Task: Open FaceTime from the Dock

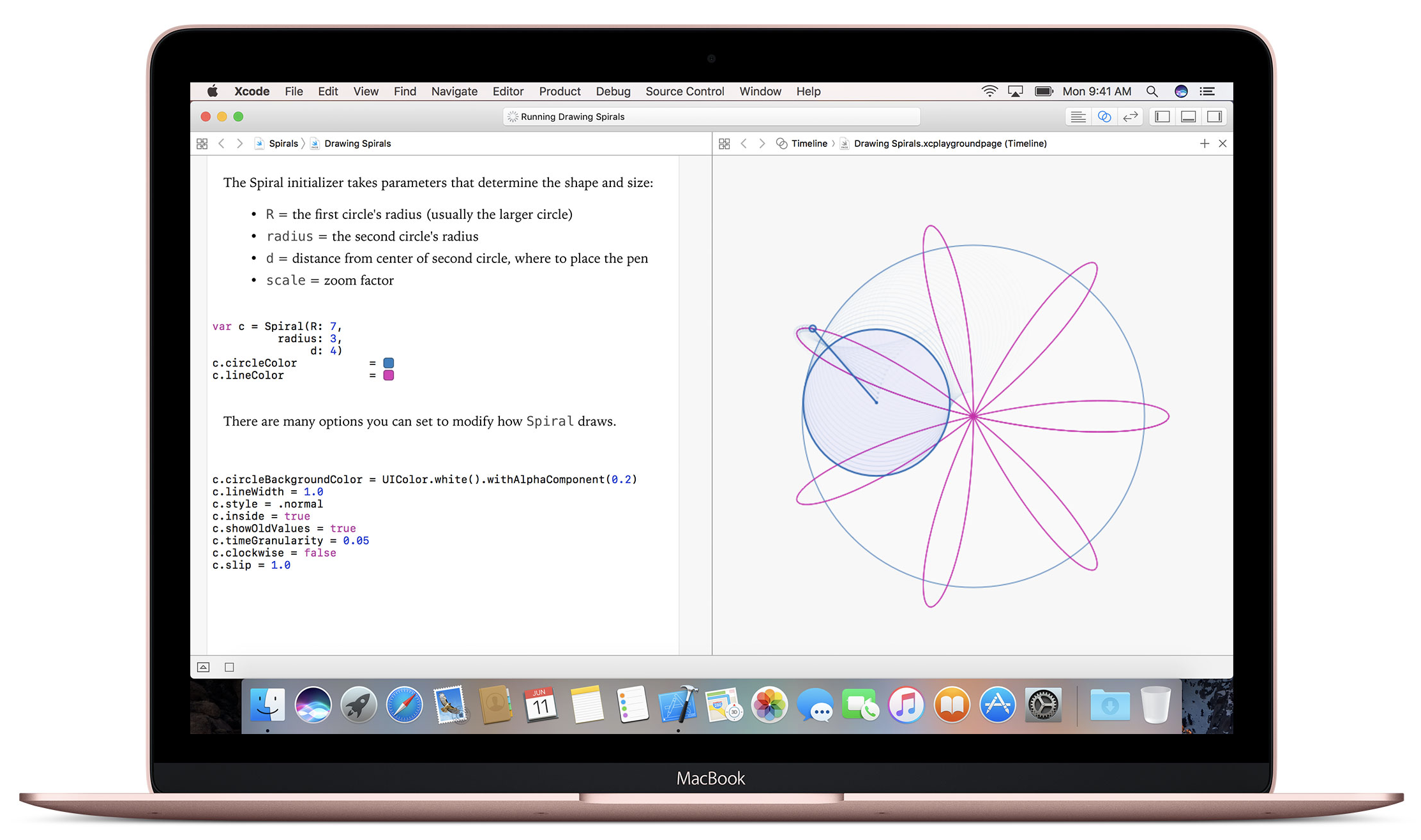Action: click(x=861, y=705)
